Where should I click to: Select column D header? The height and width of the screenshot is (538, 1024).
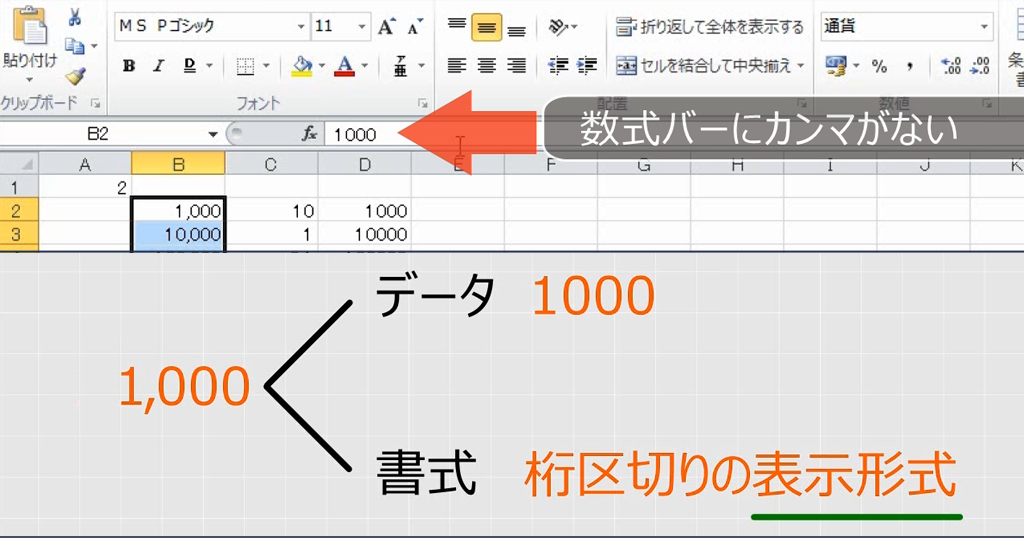(364, 165)
